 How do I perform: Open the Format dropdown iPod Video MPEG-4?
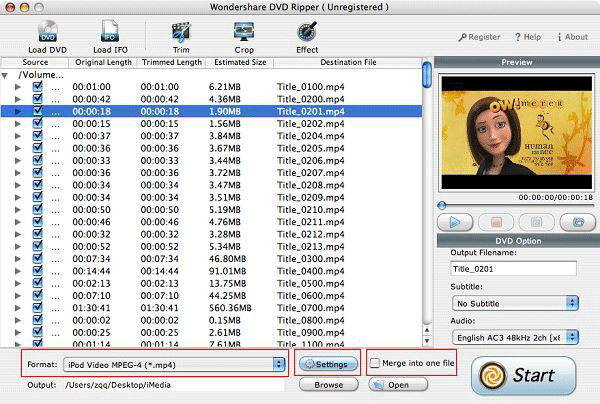[x=174, y=364]
